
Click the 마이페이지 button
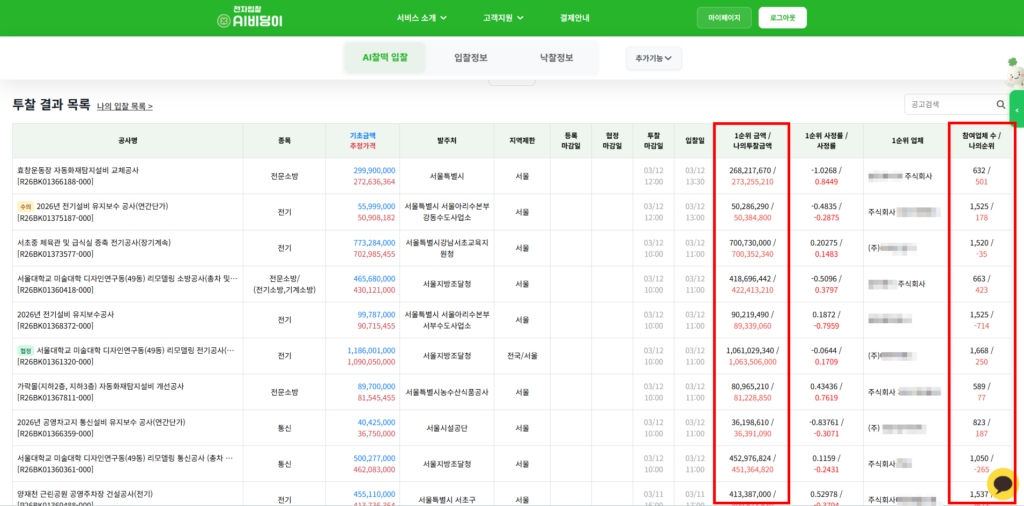[x=724, y=18]
